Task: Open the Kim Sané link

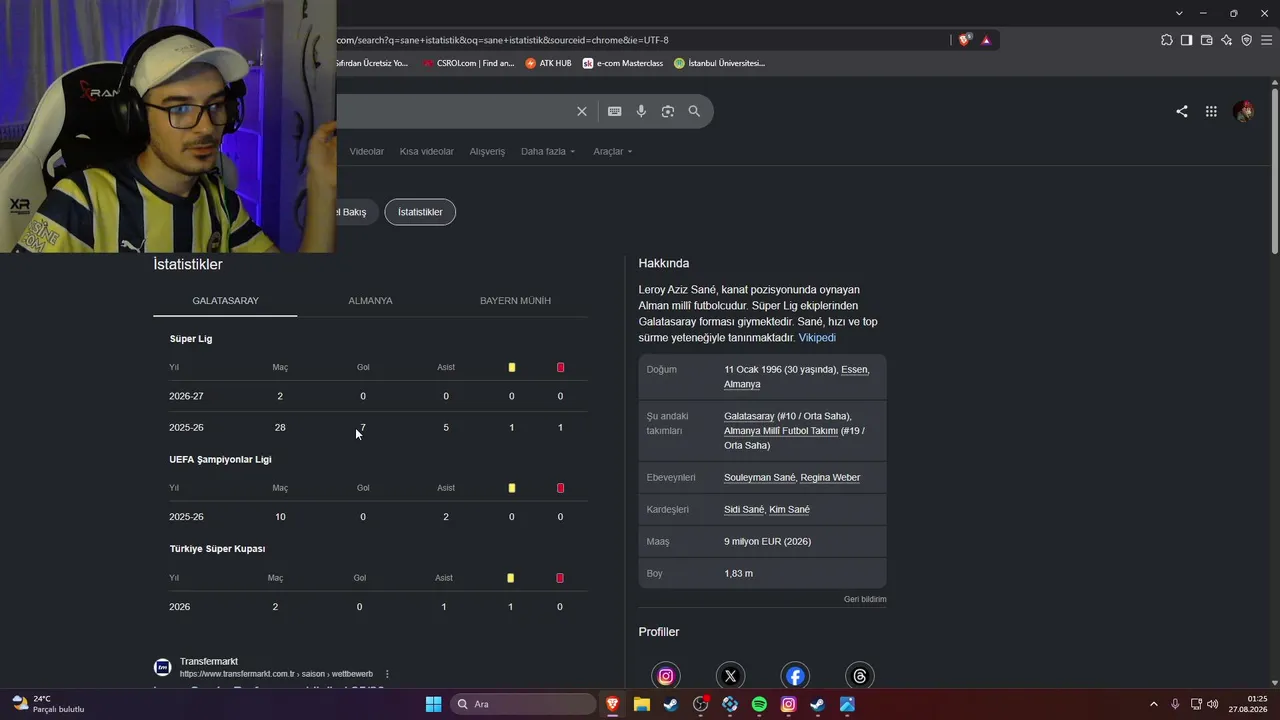Action: (x=790, y=510)
